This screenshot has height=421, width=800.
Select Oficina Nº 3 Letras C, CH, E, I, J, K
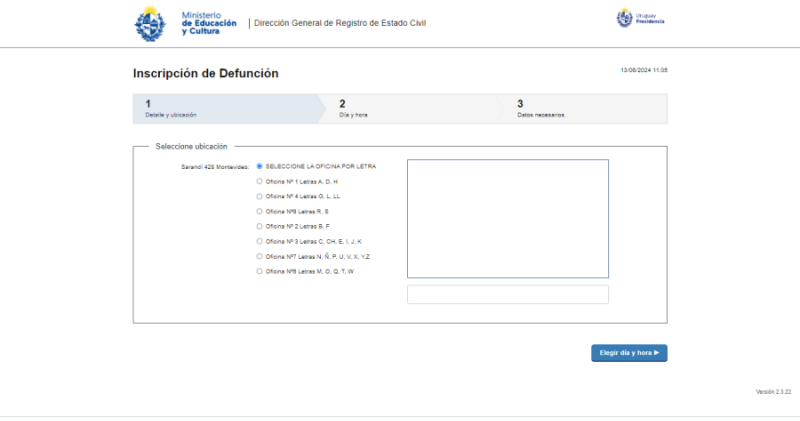(260, 241)
